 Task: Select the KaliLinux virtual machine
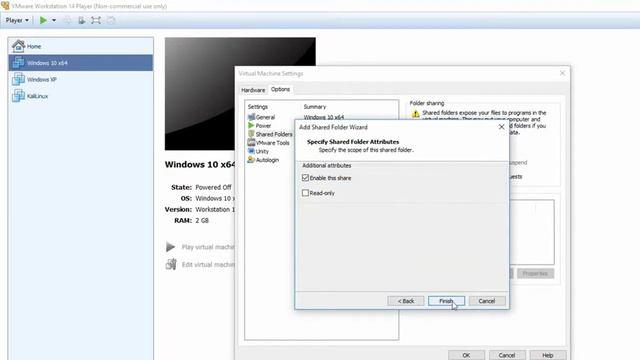(x=81, y=96)
